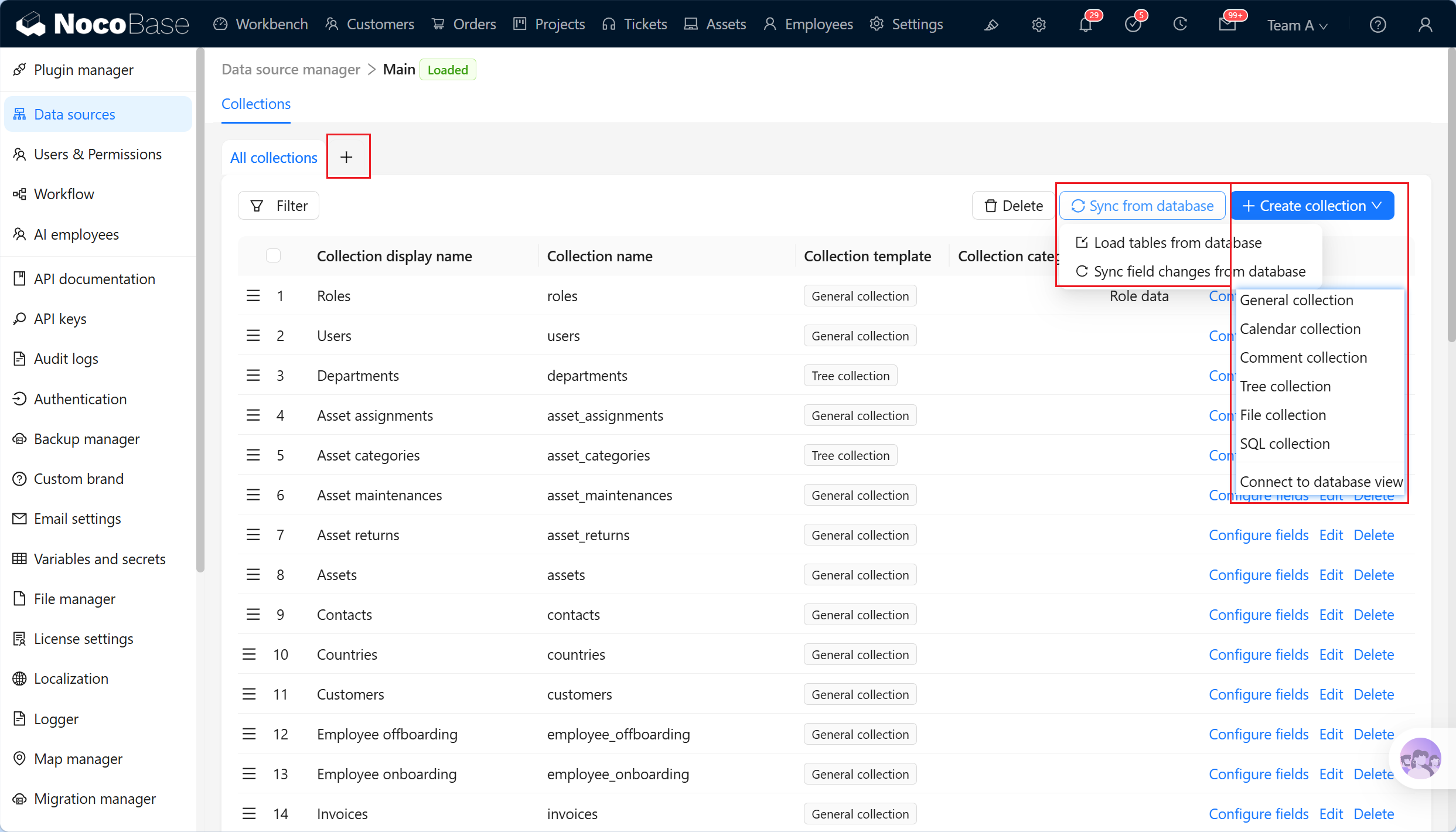Image resolution: width=1456 pixels, height=832 pixels.
Task: Click the Tree collection tag in Departments row
Action: (850, 376)
